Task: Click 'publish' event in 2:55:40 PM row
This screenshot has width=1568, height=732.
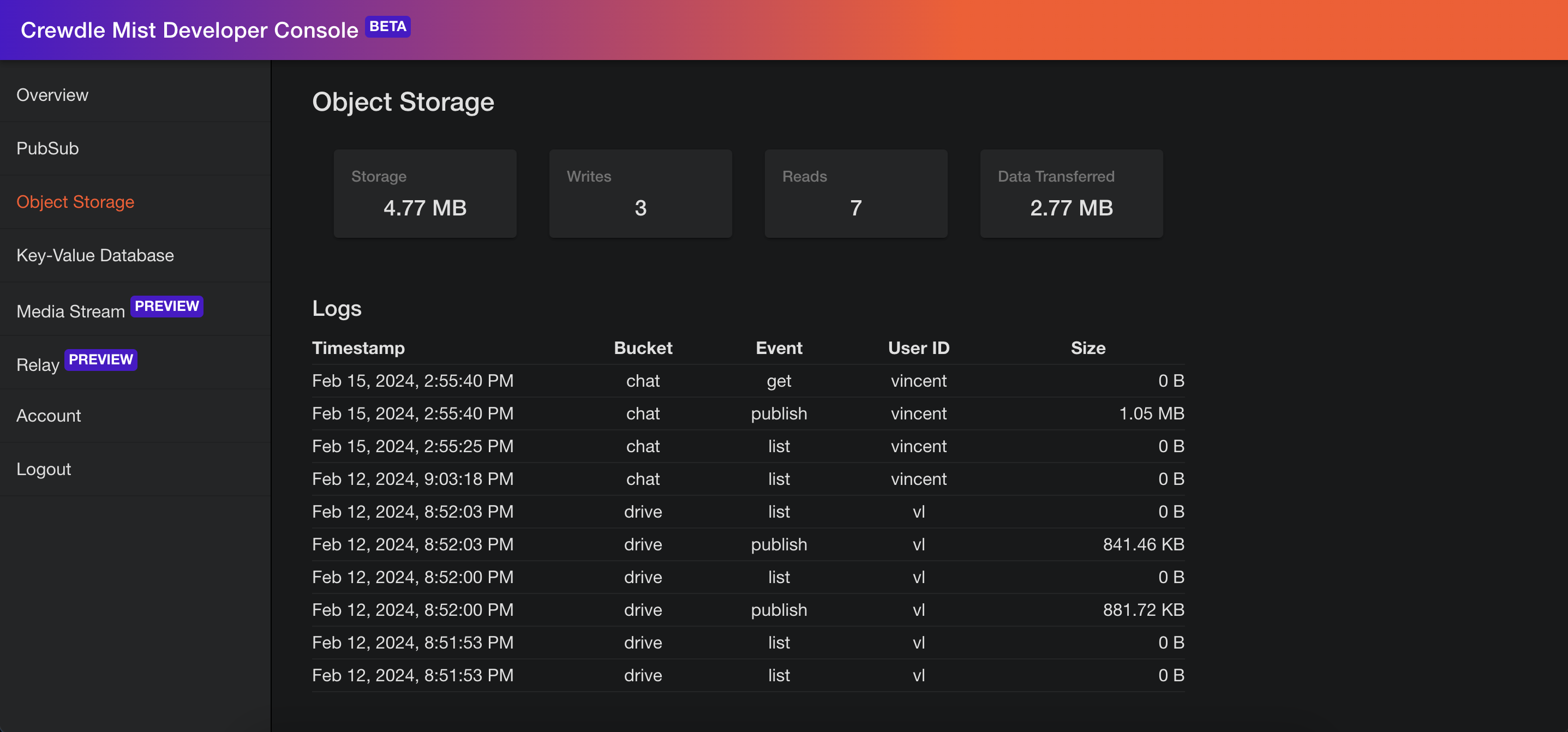Action: click(779, 414)
